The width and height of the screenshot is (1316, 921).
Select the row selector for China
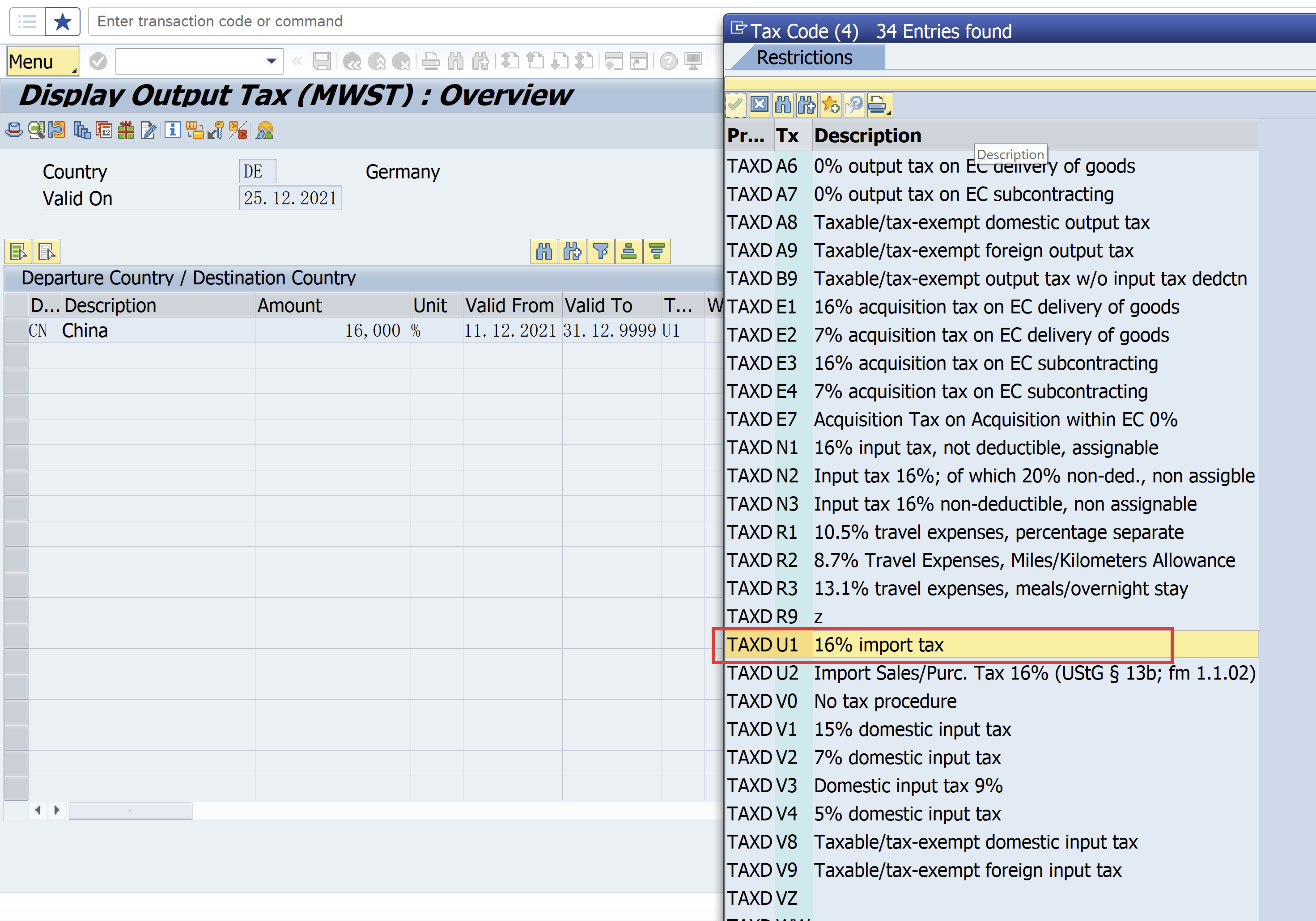pyautogui.click(x=16, y=330)
